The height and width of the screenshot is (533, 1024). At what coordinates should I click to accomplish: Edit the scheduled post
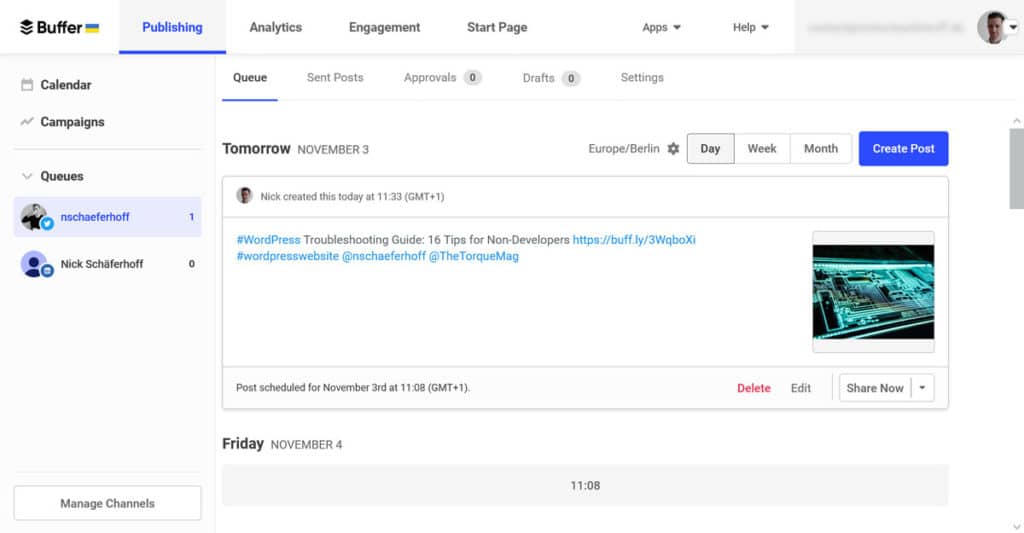[x=801, y=388]
